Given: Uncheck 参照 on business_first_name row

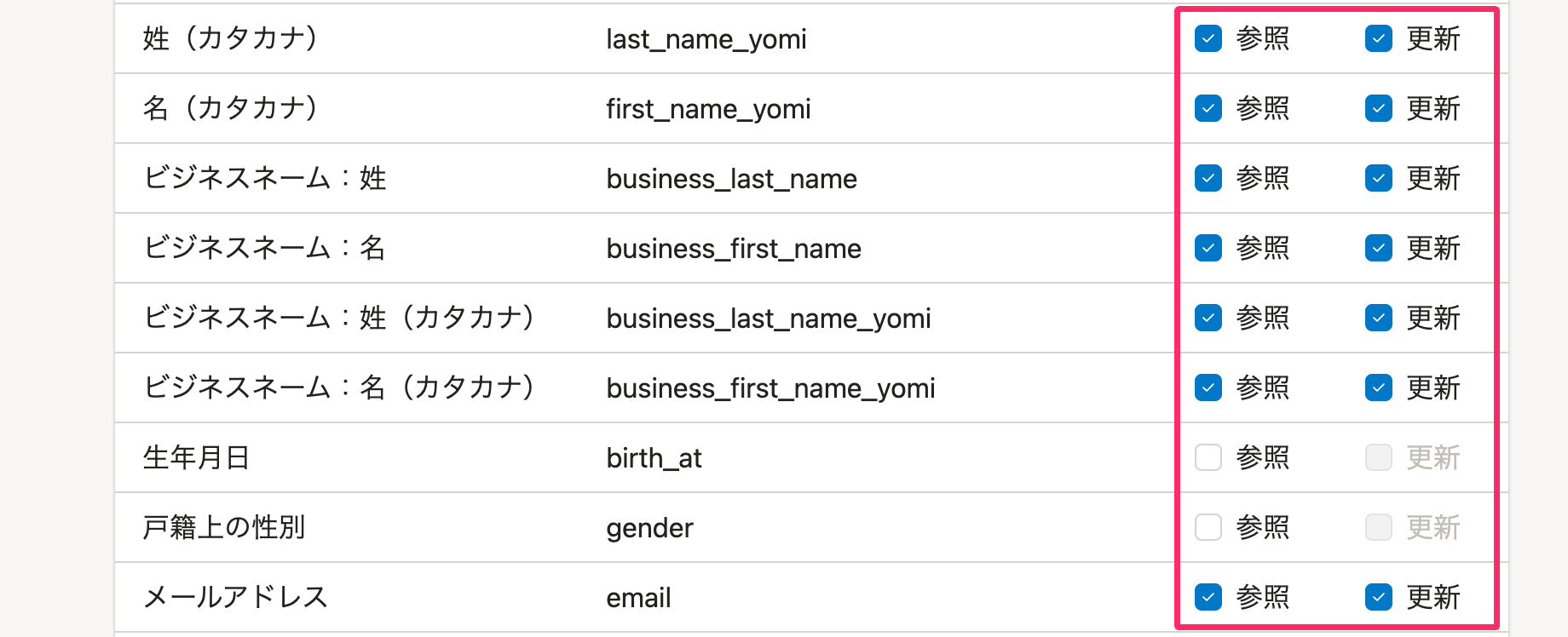Looking at the screenshot, I should 1208,248.
